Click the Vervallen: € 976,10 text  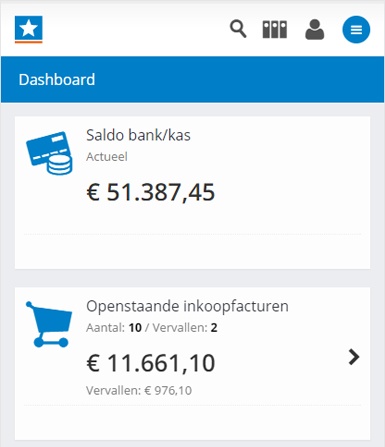139,390
